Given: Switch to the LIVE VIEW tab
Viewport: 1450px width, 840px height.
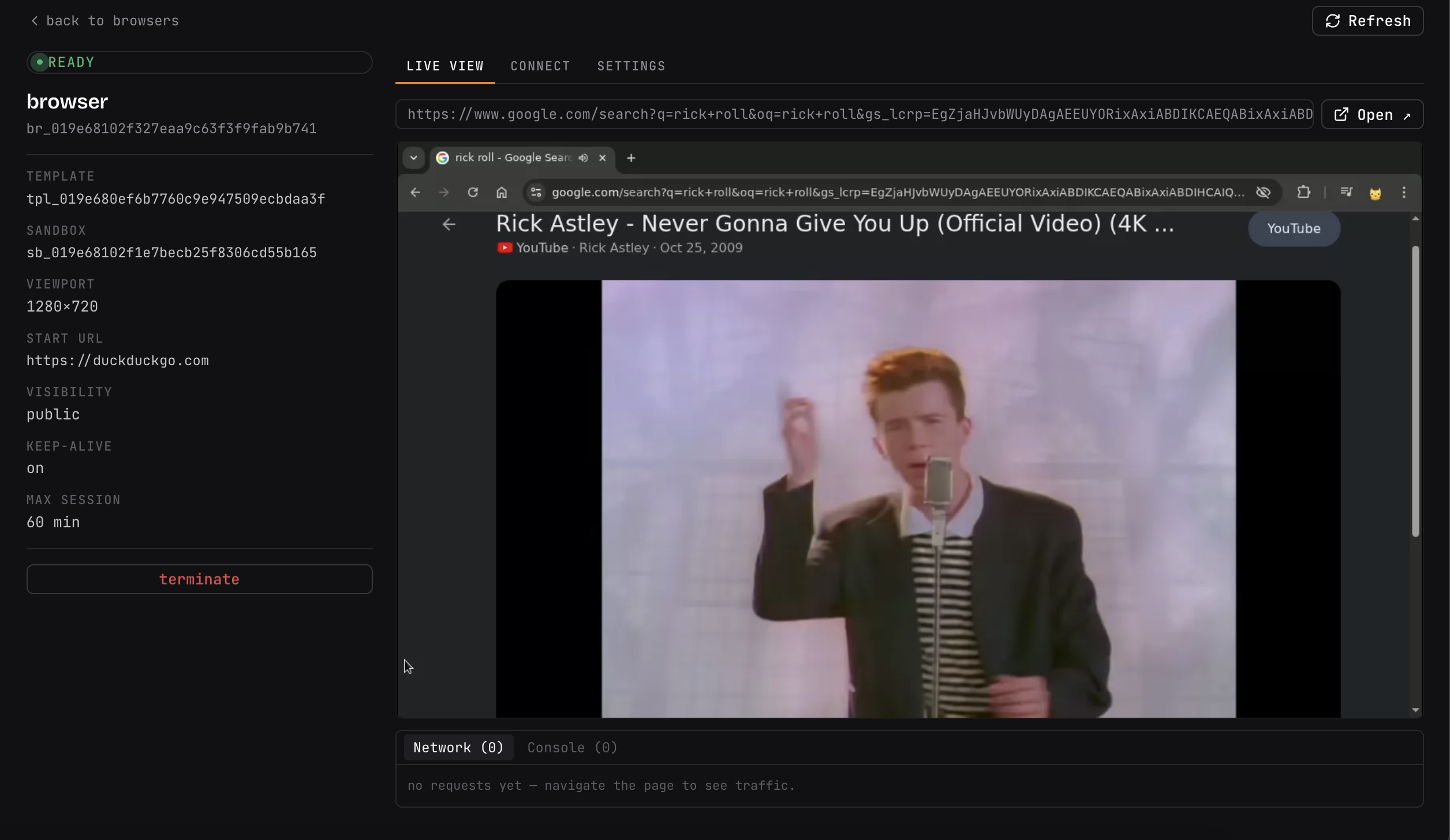Looking at the screenshot, I should 444,66.
